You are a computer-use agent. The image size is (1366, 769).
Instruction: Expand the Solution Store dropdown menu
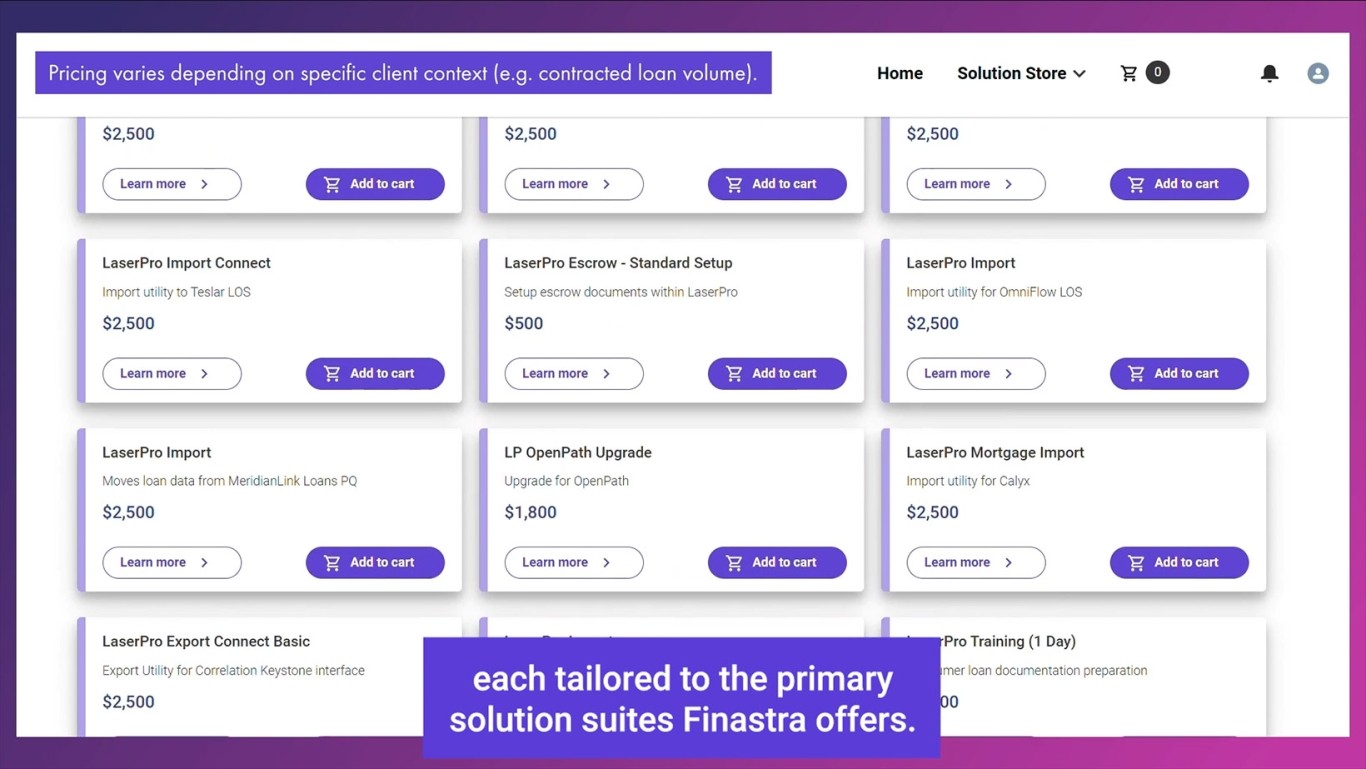click(1081, 73)
